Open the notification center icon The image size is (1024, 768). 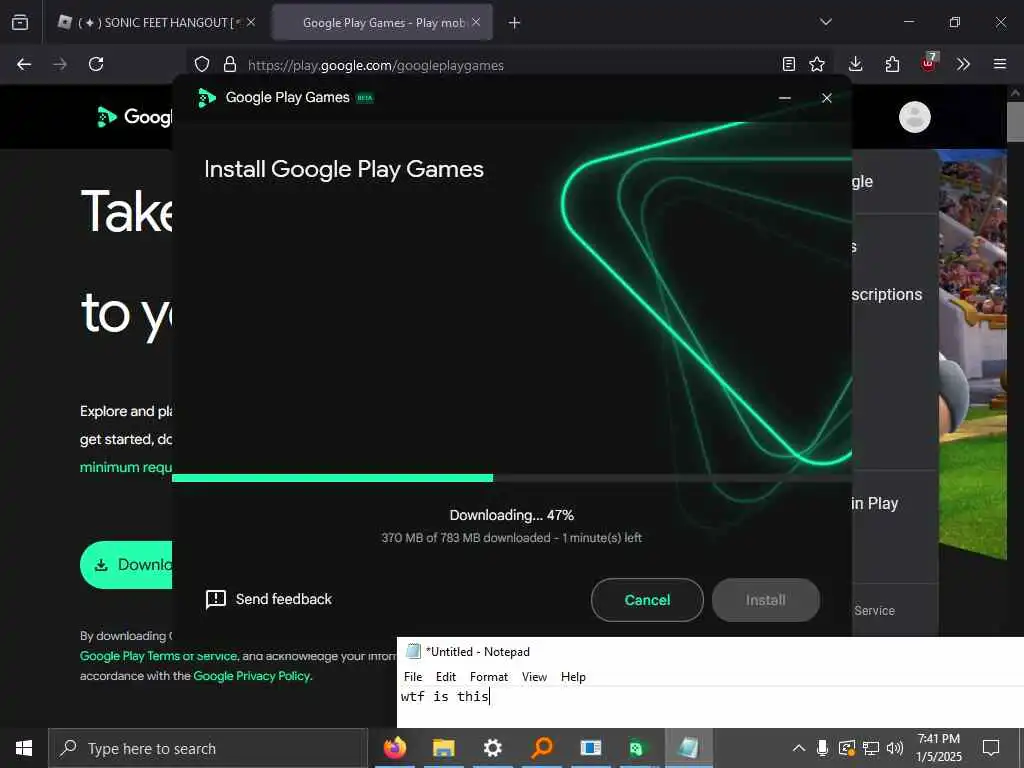(x=991, y=748)
